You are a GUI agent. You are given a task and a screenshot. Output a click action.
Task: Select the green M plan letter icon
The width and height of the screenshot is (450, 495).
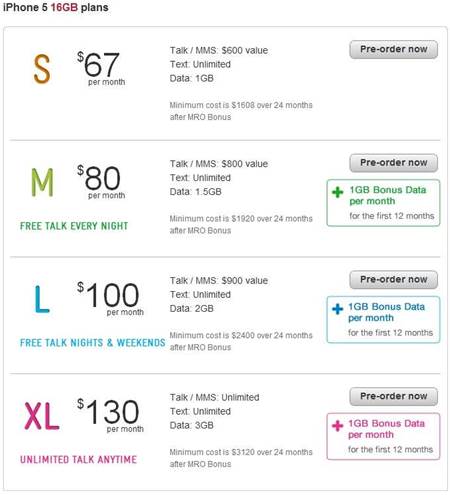click(x=42, y=182)
